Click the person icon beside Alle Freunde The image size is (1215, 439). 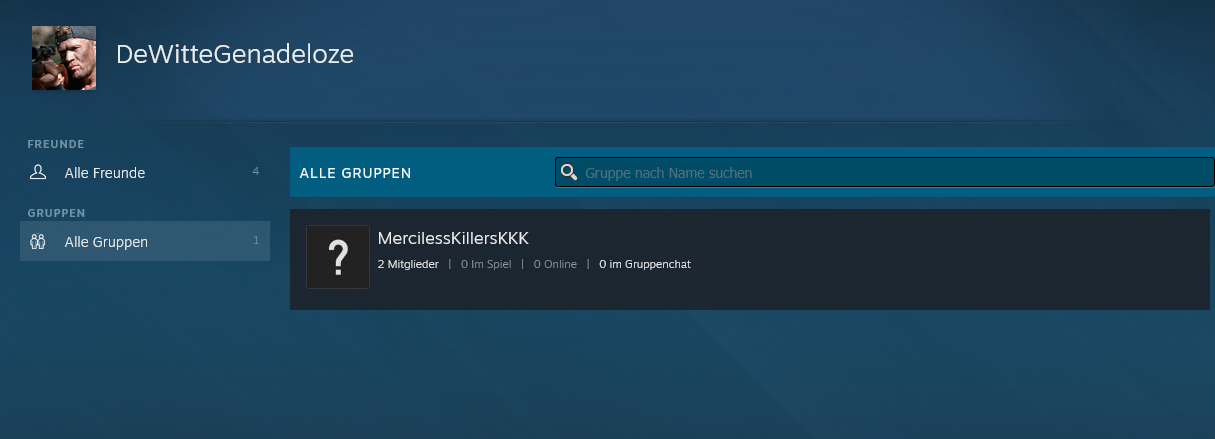pos(38,172)
